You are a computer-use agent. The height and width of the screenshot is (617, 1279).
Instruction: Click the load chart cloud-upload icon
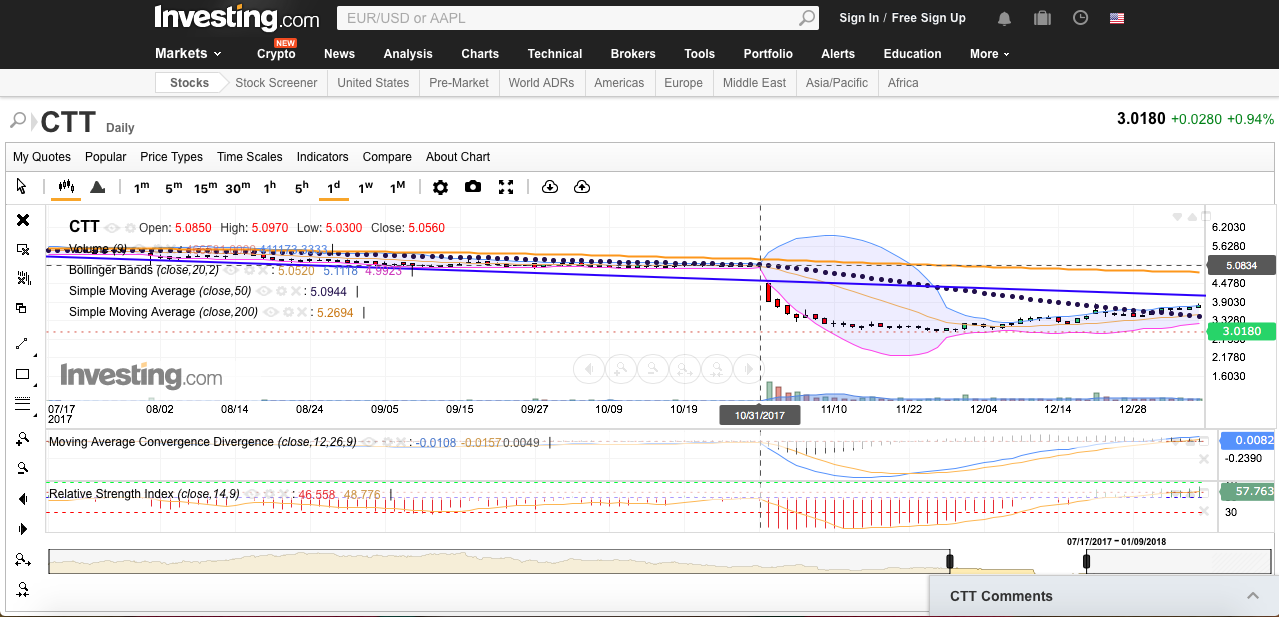tap(582, 187)
